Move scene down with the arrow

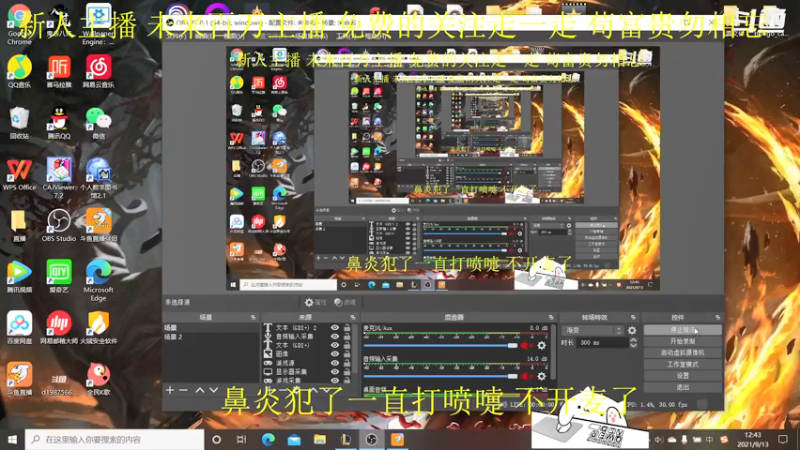pos(213,390)
